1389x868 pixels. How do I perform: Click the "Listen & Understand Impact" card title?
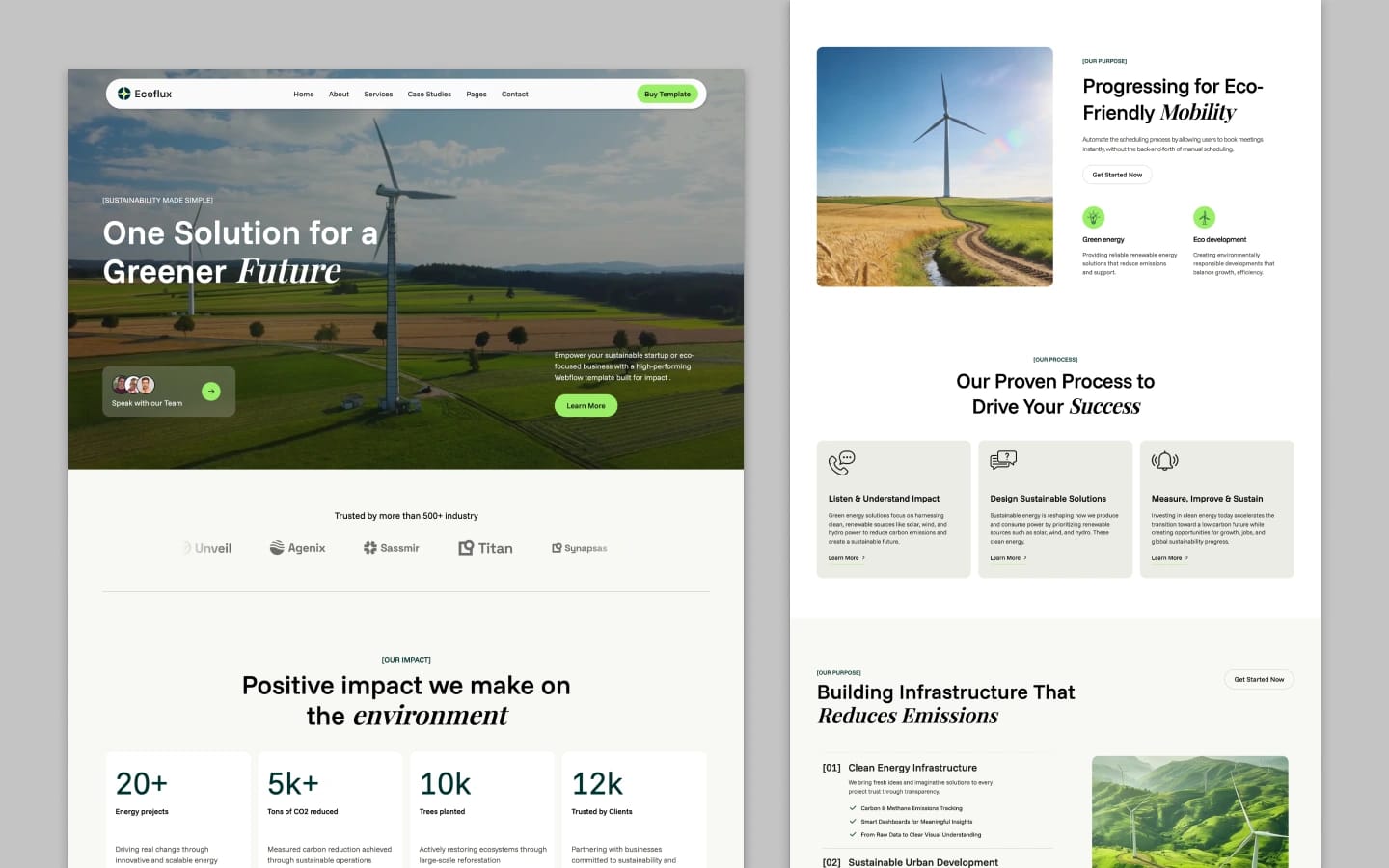coord(884,499)
